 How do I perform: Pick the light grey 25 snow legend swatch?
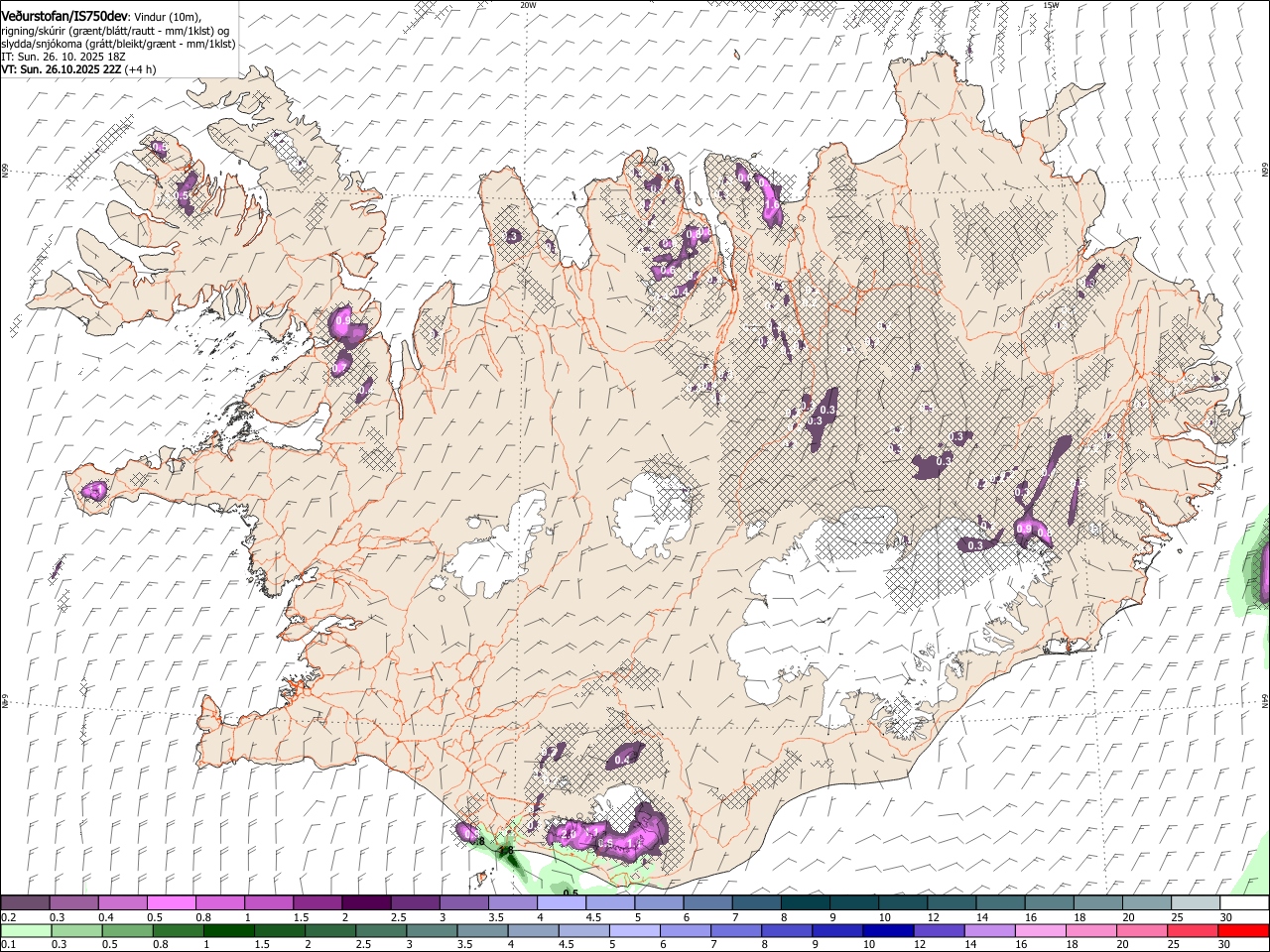(1196, 903)
